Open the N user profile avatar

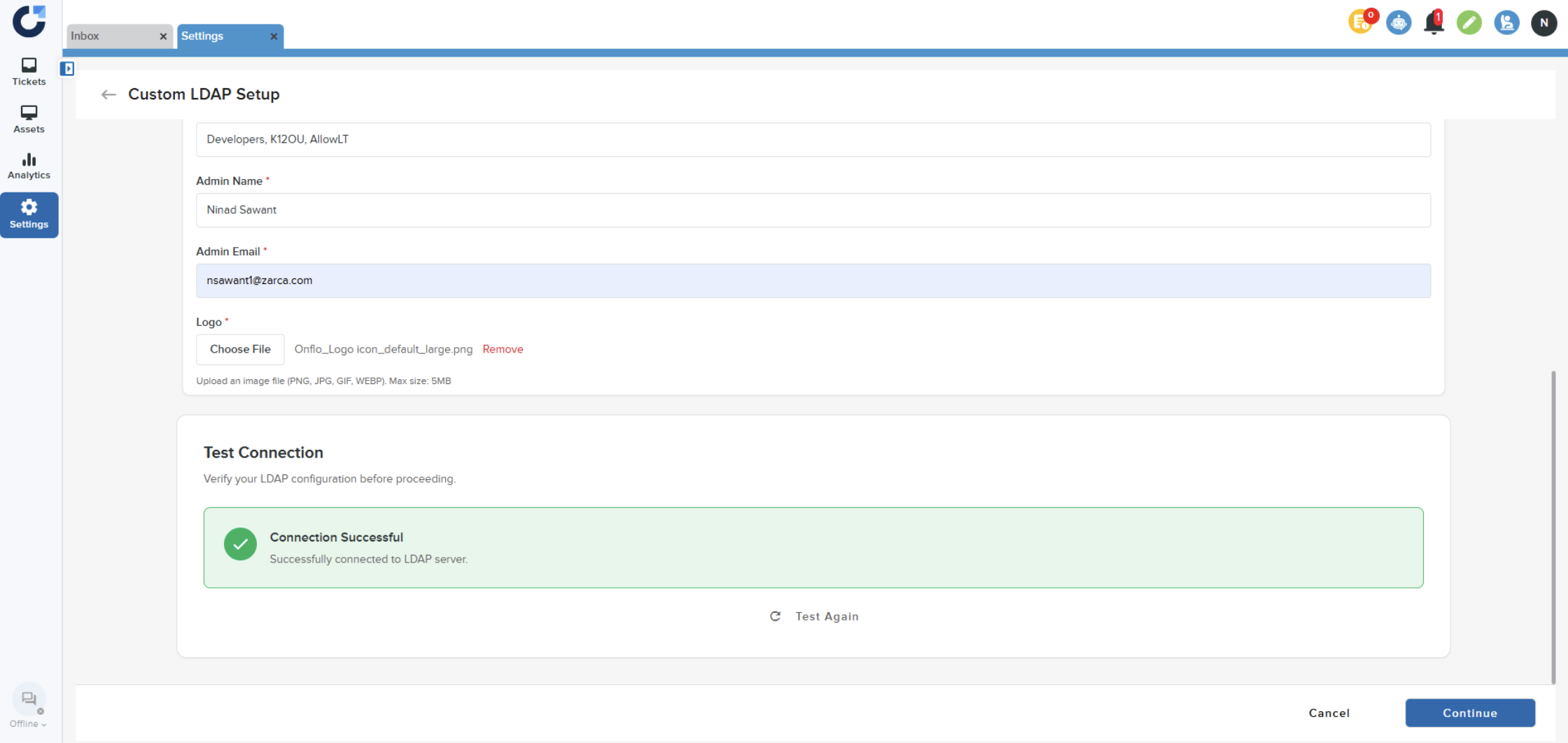[1543, 23]
